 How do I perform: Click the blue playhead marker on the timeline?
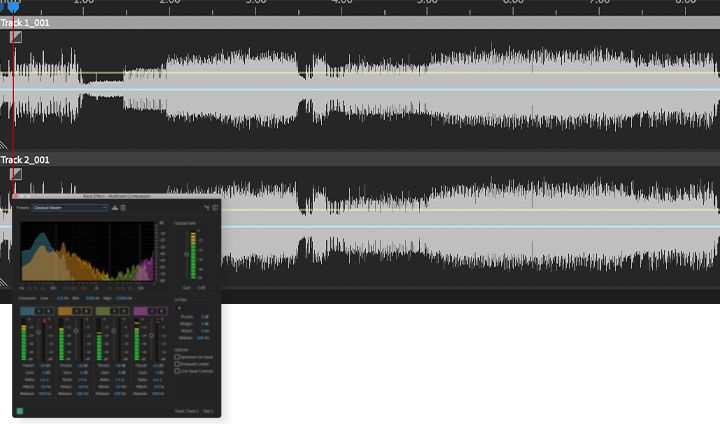12,7
